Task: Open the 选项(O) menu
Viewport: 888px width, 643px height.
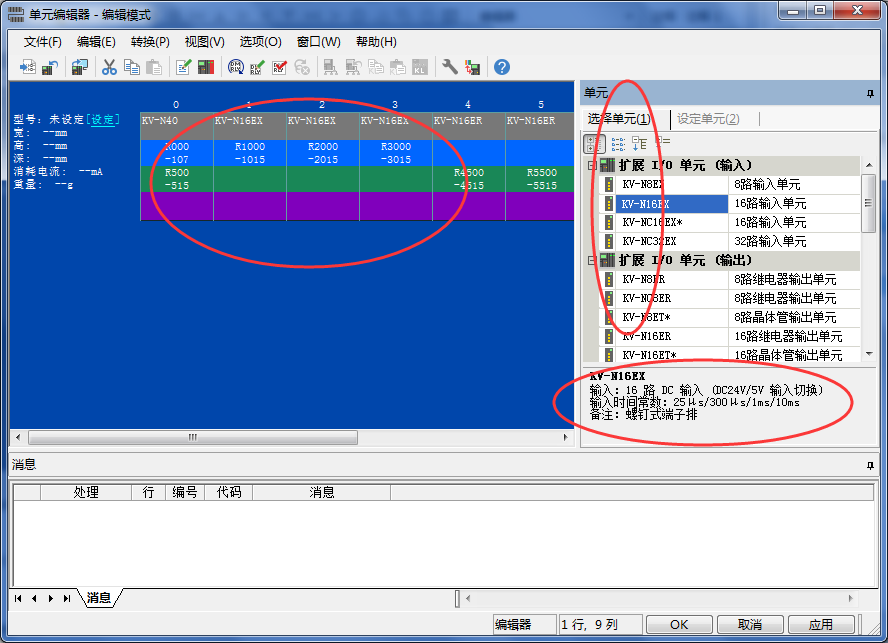Action: (x=261, y=42)
